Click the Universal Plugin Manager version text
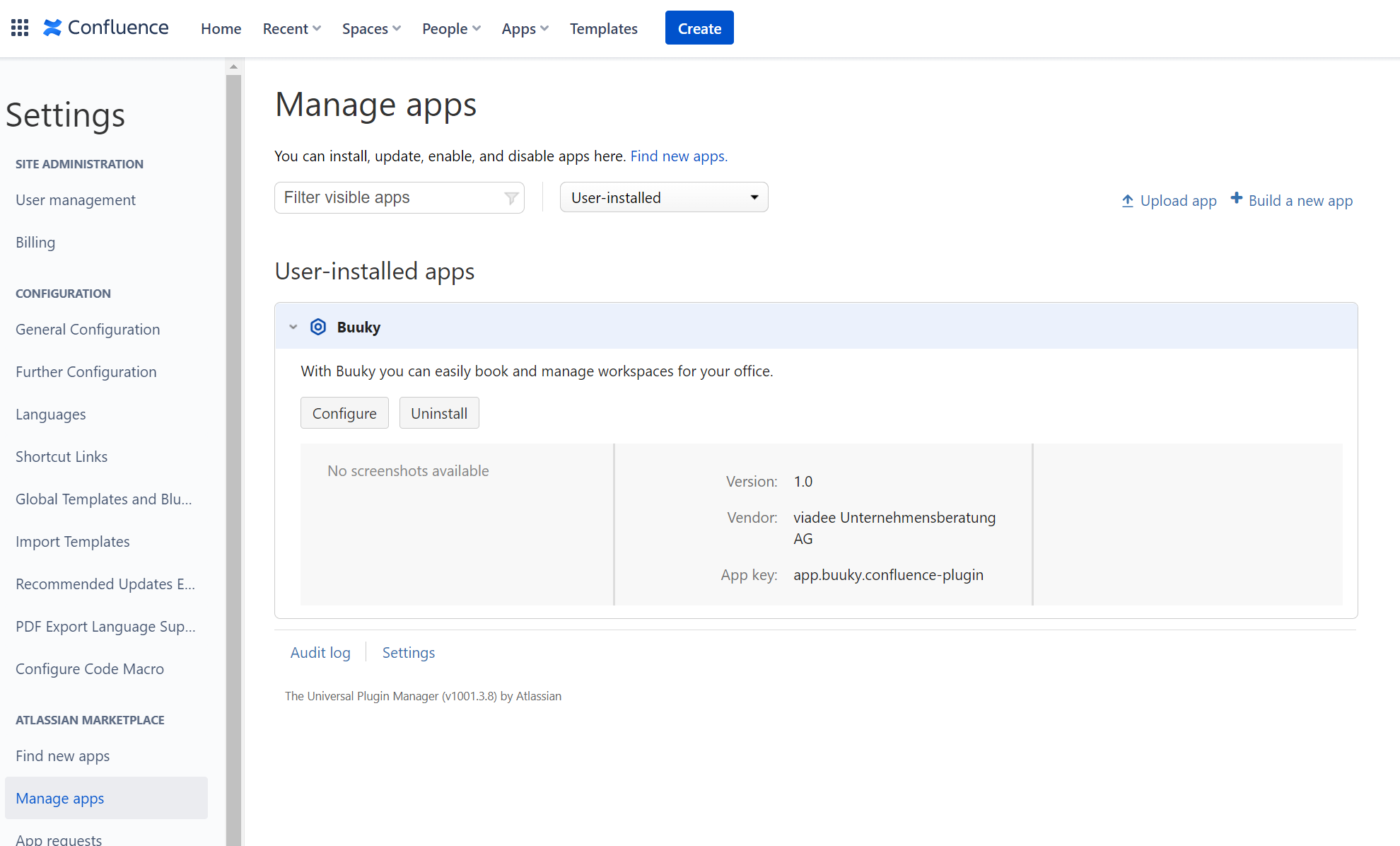The width and height of the screenshot is (1400, 846). 423,696
